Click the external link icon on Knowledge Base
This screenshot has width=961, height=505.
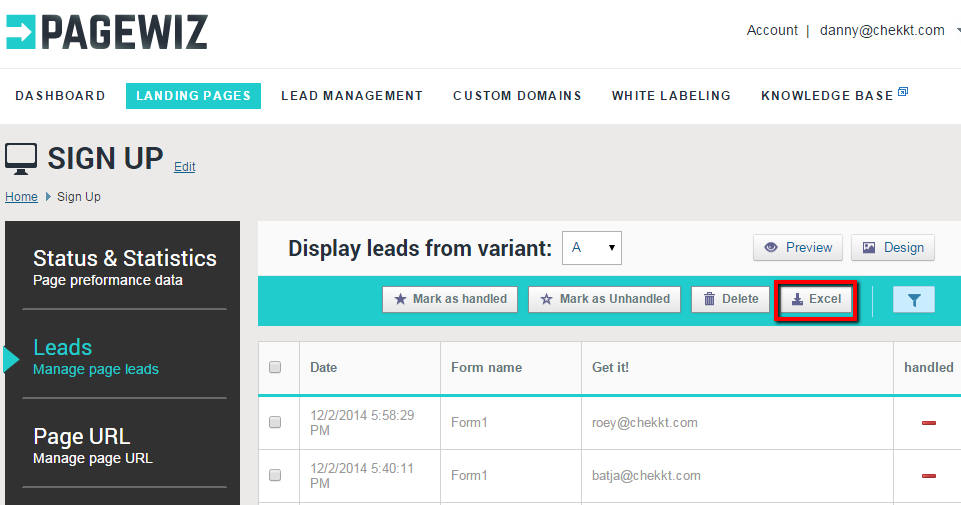coord(903,92)
